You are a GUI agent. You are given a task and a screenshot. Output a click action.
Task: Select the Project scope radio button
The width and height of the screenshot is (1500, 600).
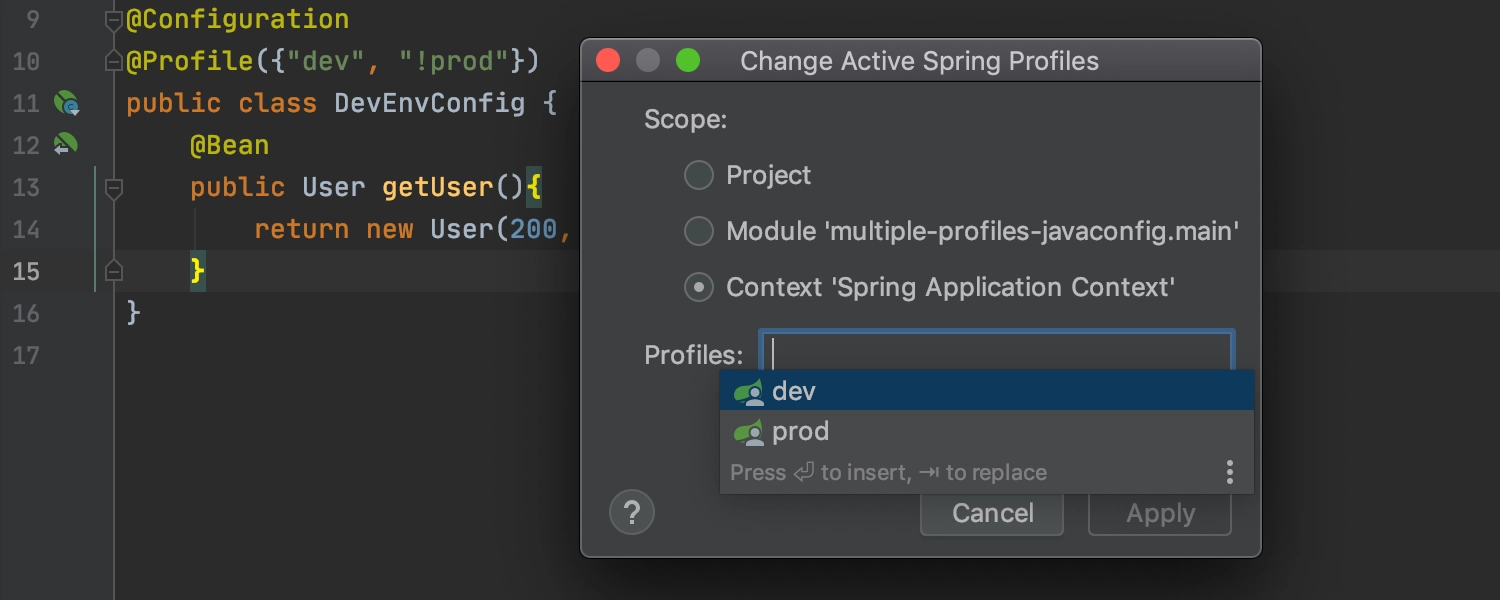(698, 176)
